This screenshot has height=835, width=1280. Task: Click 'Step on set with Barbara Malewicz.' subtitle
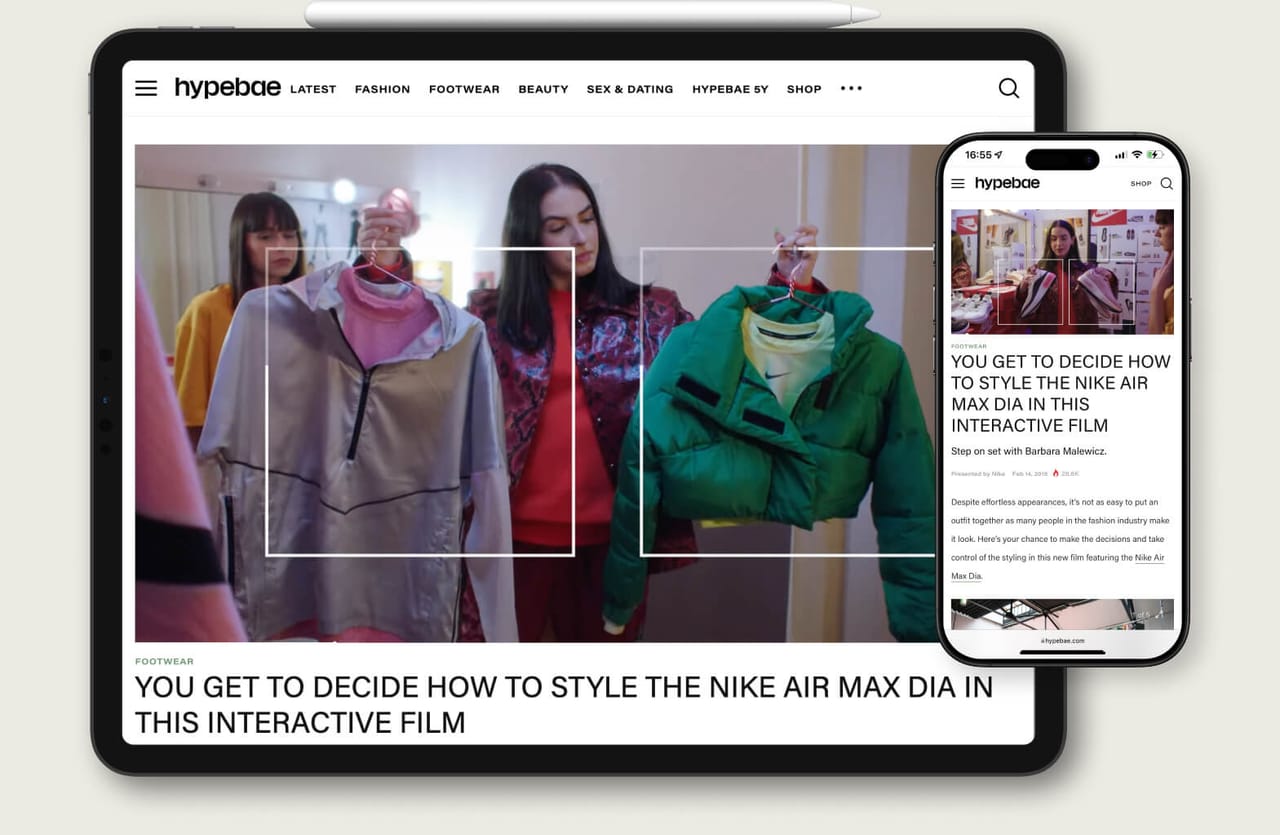(1028, 451)
